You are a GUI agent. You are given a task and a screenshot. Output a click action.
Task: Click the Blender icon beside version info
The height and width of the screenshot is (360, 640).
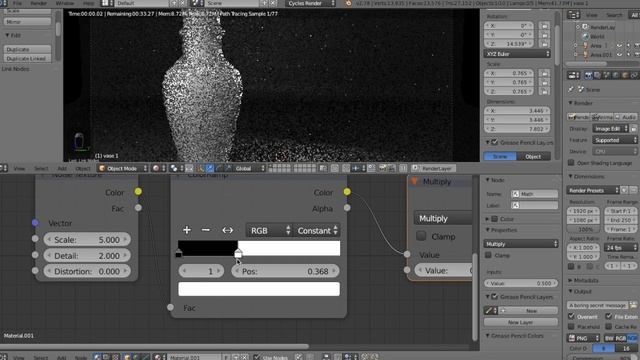coord(348,3)
